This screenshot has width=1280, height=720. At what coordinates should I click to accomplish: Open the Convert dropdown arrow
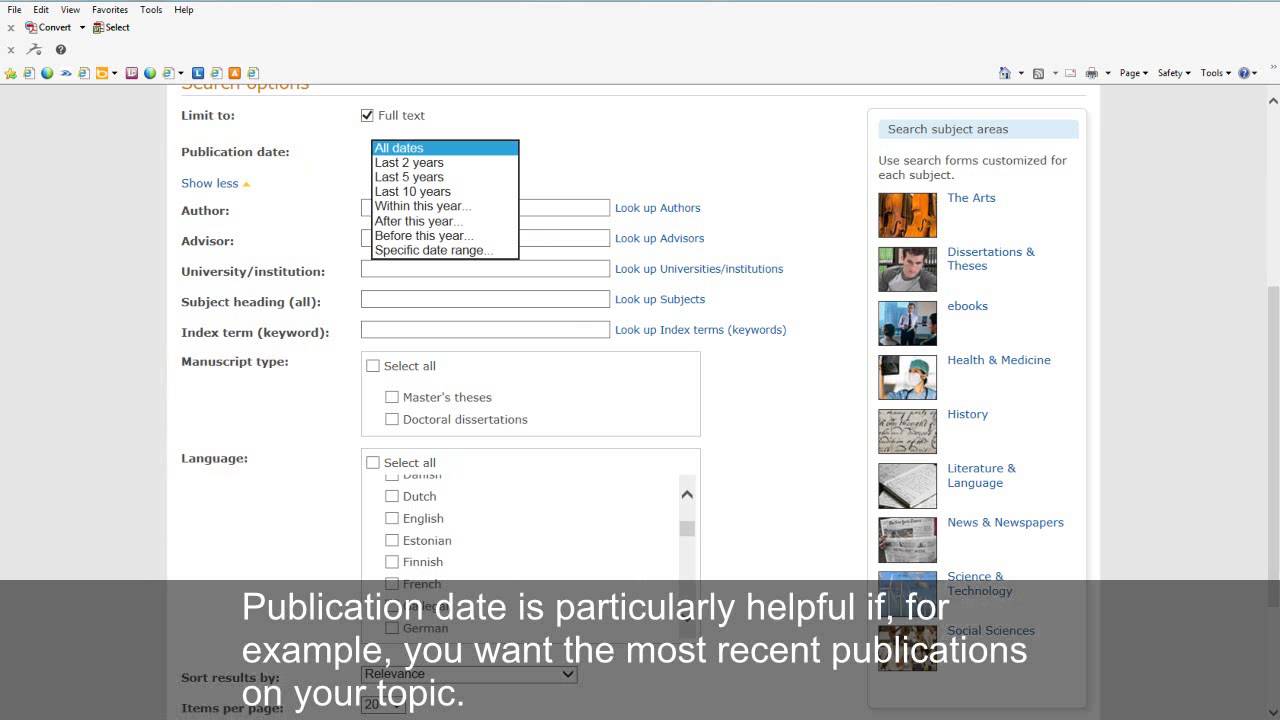[82, 28]
